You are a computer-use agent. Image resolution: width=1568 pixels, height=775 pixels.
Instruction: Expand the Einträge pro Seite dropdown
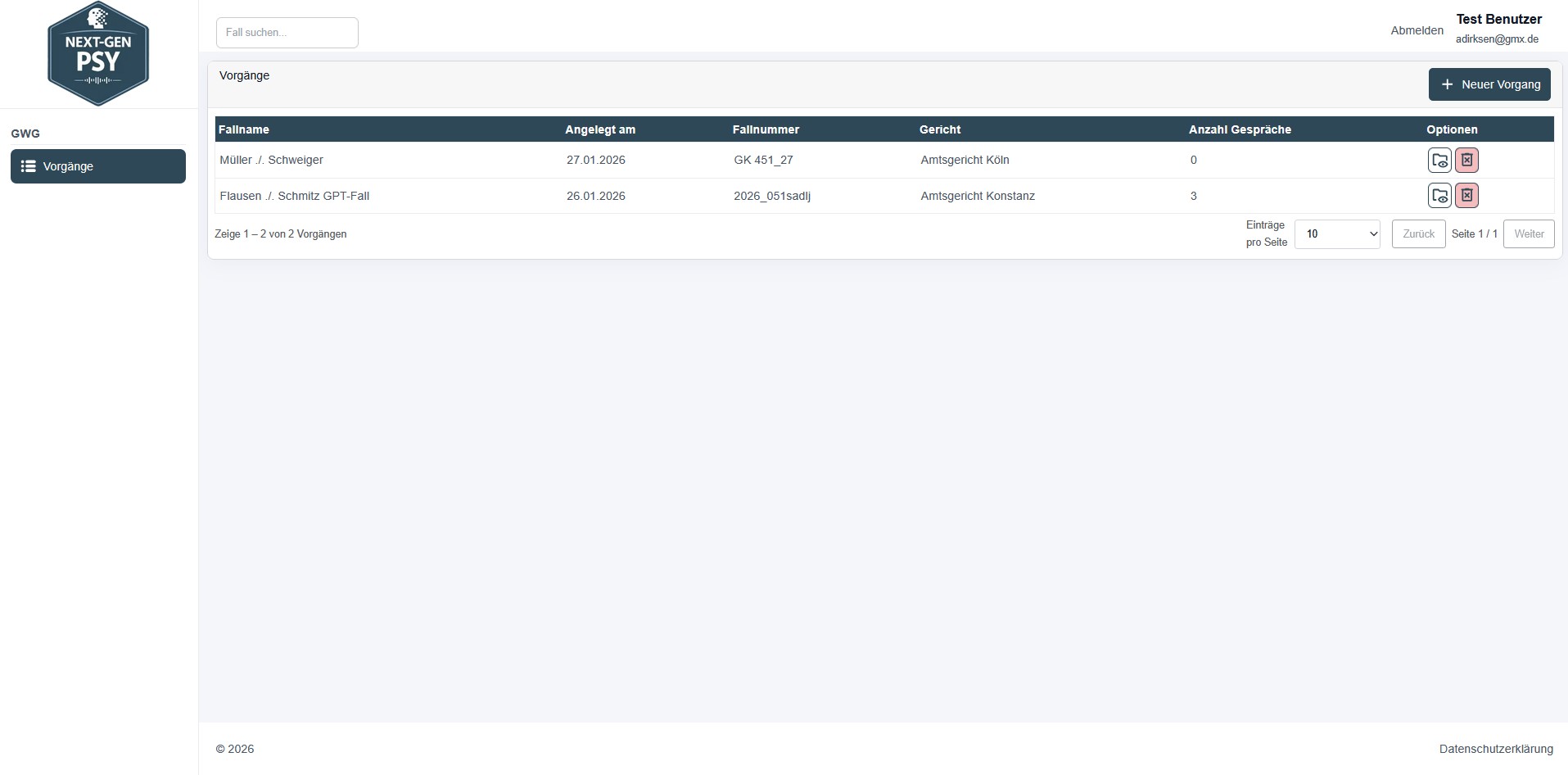1336,234
